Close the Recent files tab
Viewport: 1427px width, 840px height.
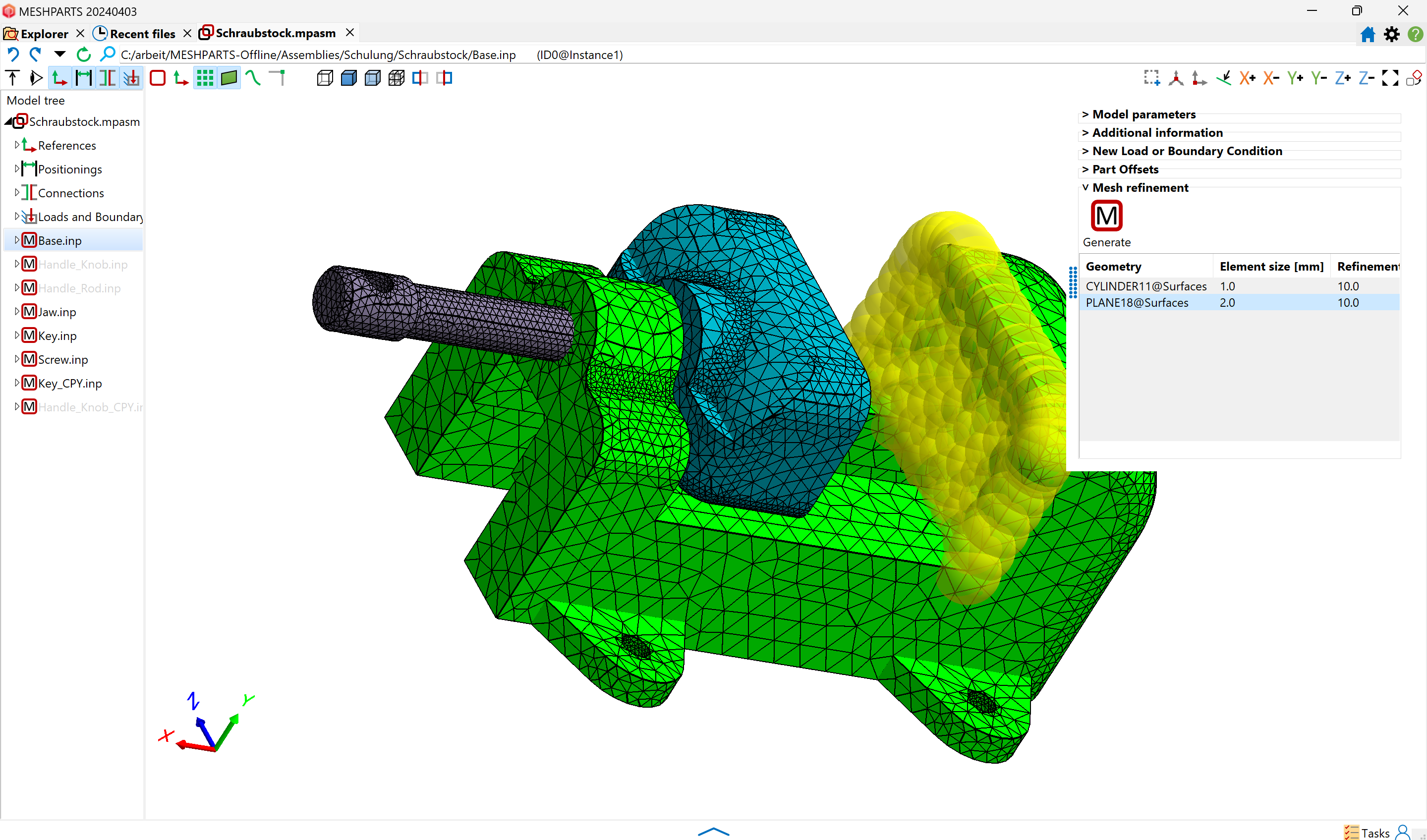point(187,33)
